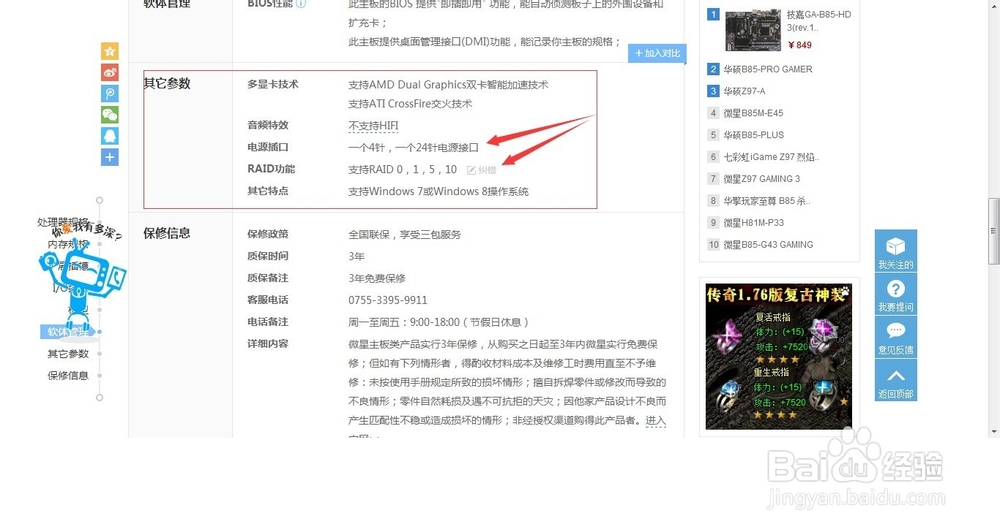Image resolution: width=1000 pixels, height=532 pixels.
Task: Open 七彩虹iGame Z97 ranking link
Action: [x=771, y=157]
